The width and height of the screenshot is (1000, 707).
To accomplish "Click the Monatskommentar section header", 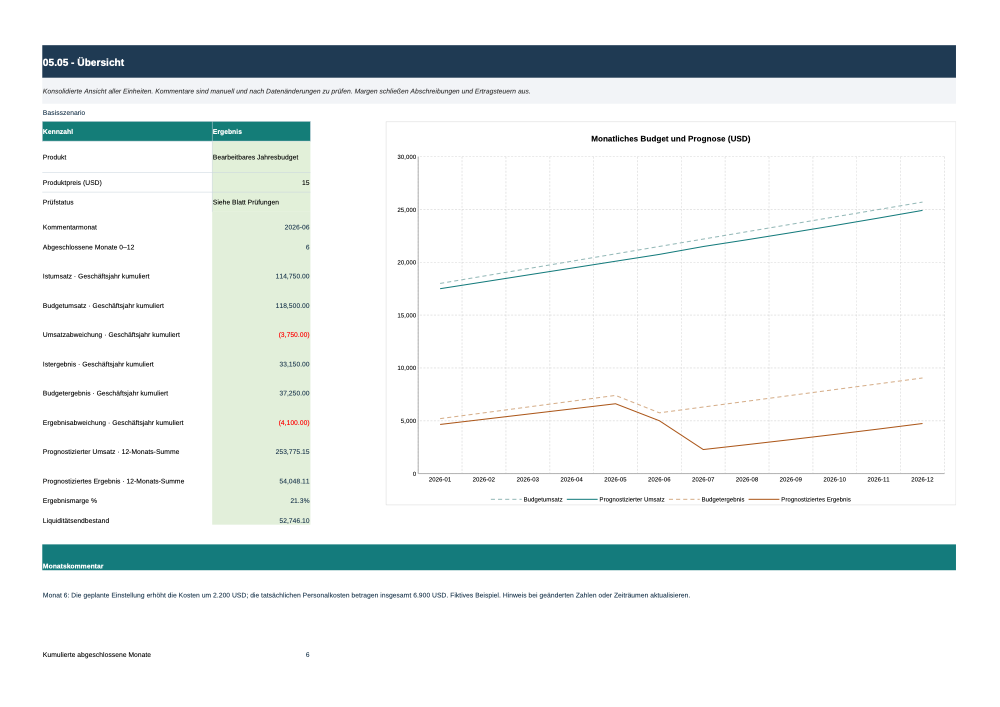I will coord(499,557).
